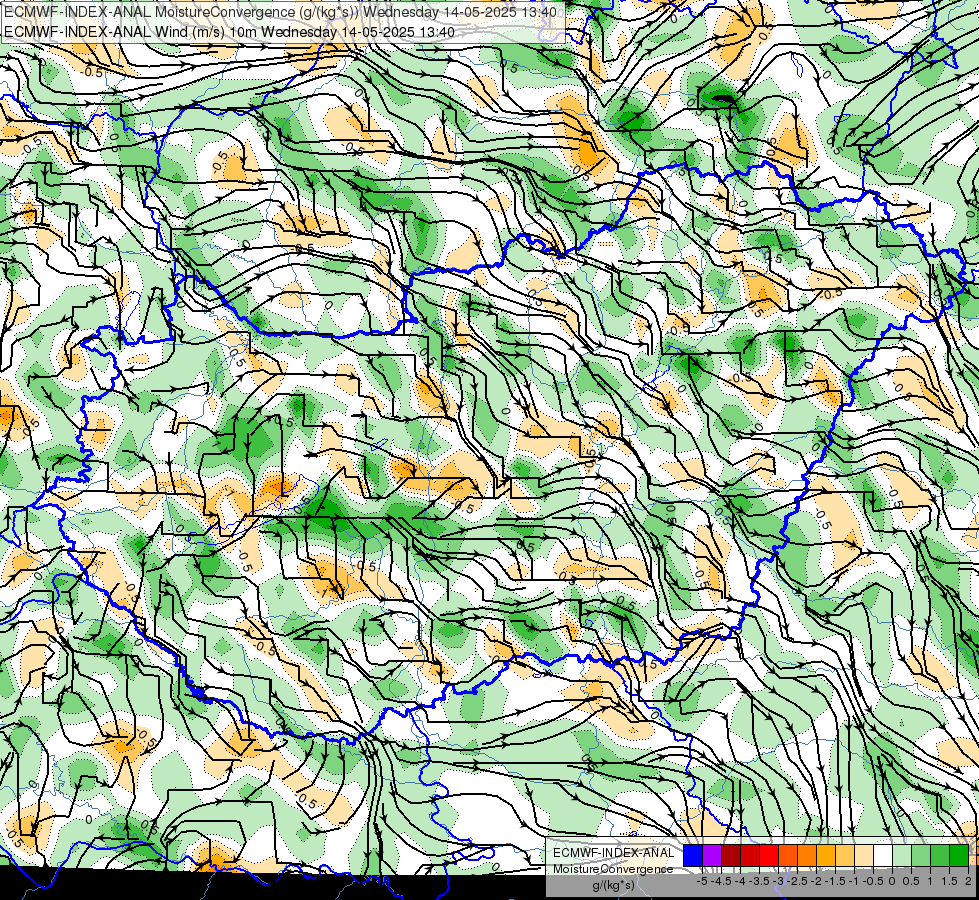The height and width of the screenshot is (900, 979).
Task: Click the -1.5 tick label on legend scale
Action: click(x=835, y=881)
